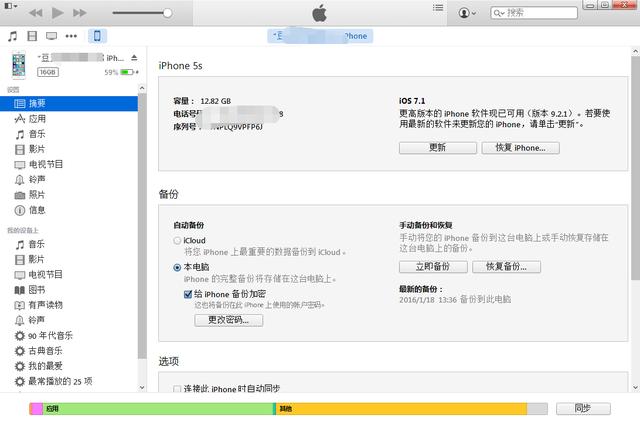Click the green 应用 storage segment

tap(158, 409)
